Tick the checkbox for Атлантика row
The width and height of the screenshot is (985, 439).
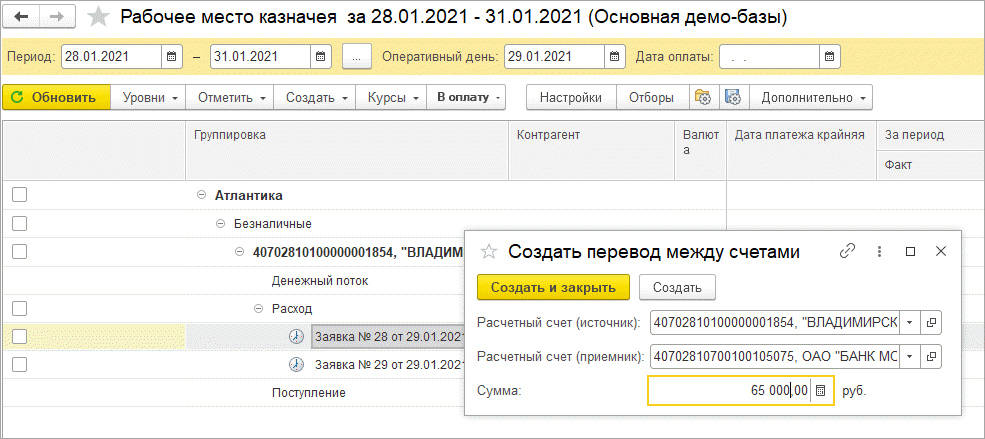(x=19, y=195)
